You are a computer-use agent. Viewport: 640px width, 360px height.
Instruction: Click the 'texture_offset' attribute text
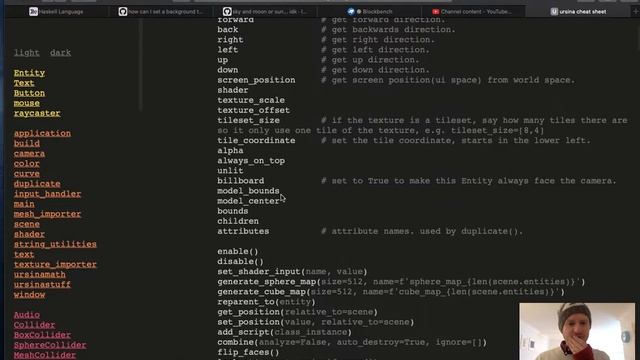coord(253,110)
